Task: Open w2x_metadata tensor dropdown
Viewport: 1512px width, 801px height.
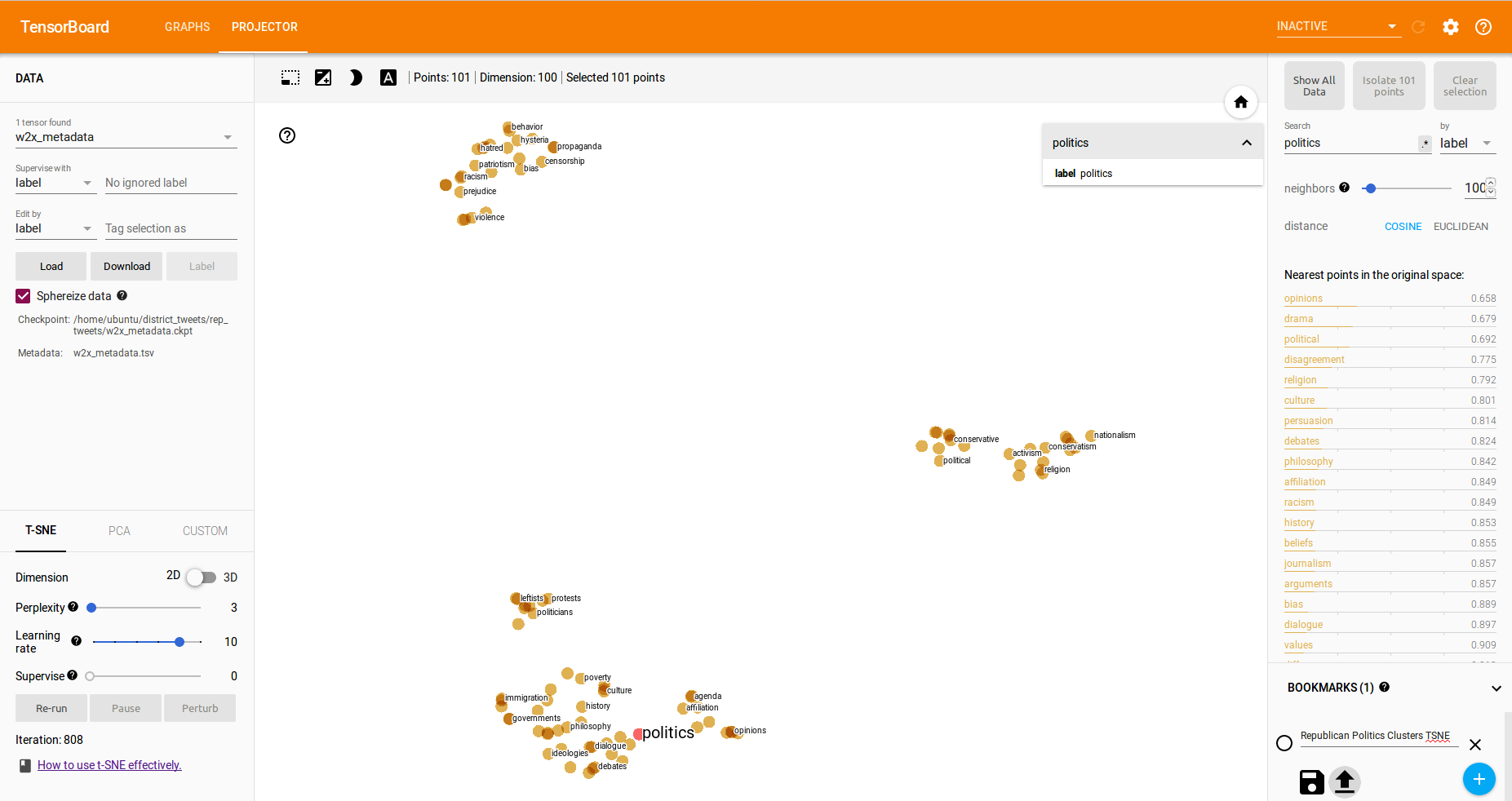Action: point(126,137)
